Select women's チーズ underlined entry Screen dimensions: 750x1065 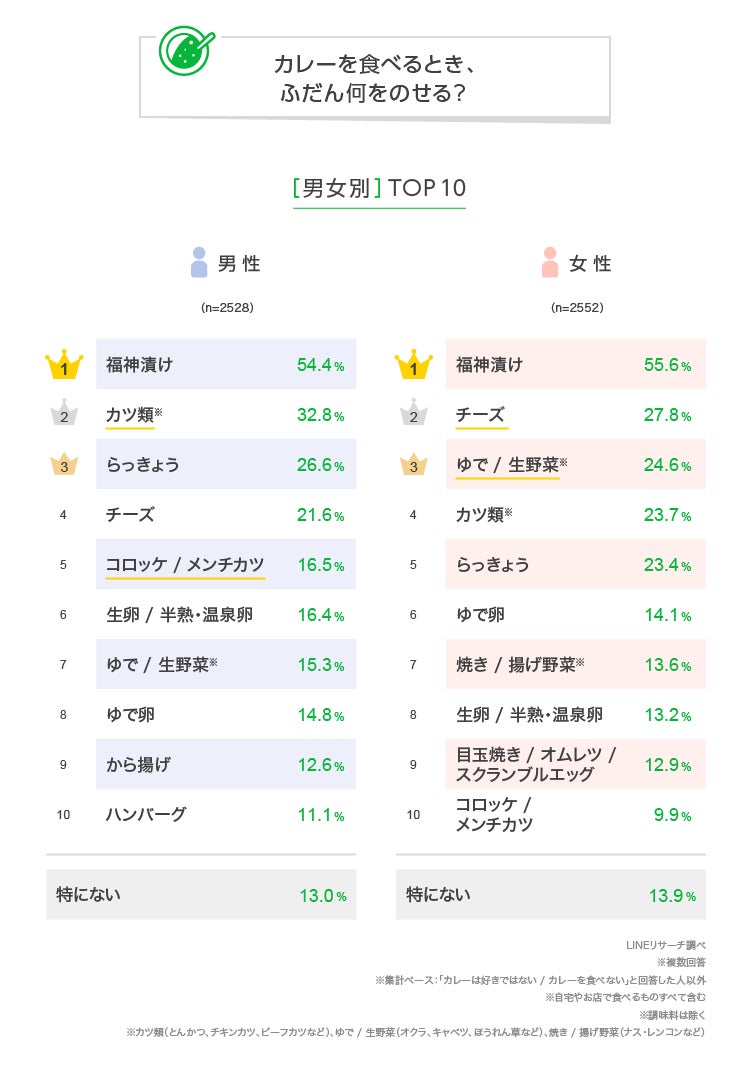480,415
